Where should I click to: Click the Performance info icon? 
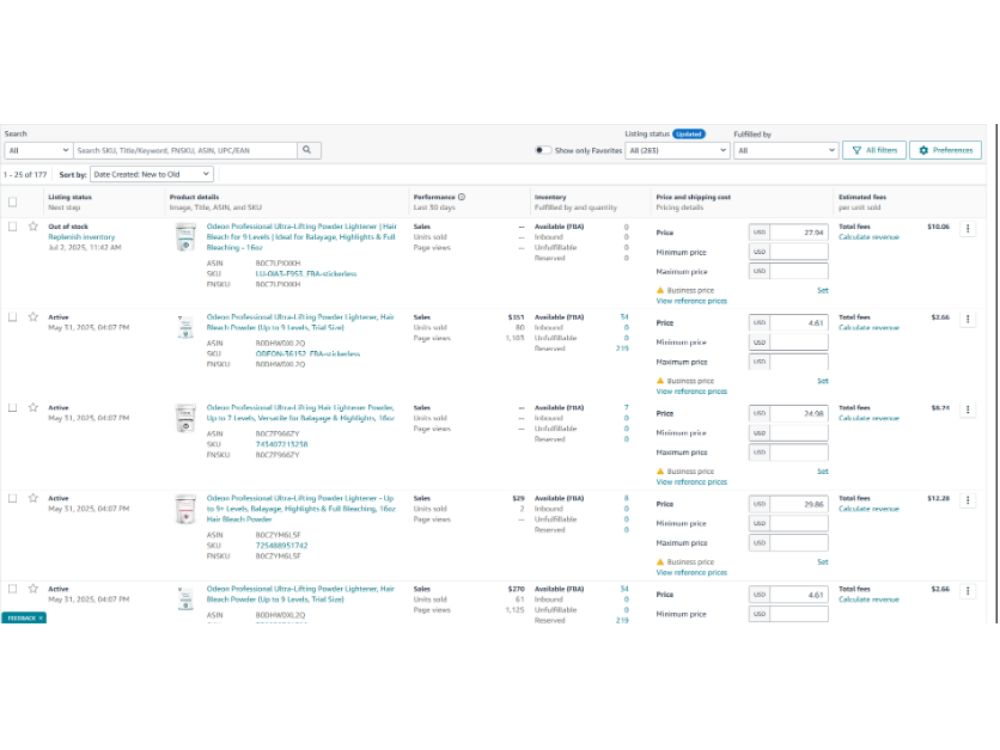462,197
